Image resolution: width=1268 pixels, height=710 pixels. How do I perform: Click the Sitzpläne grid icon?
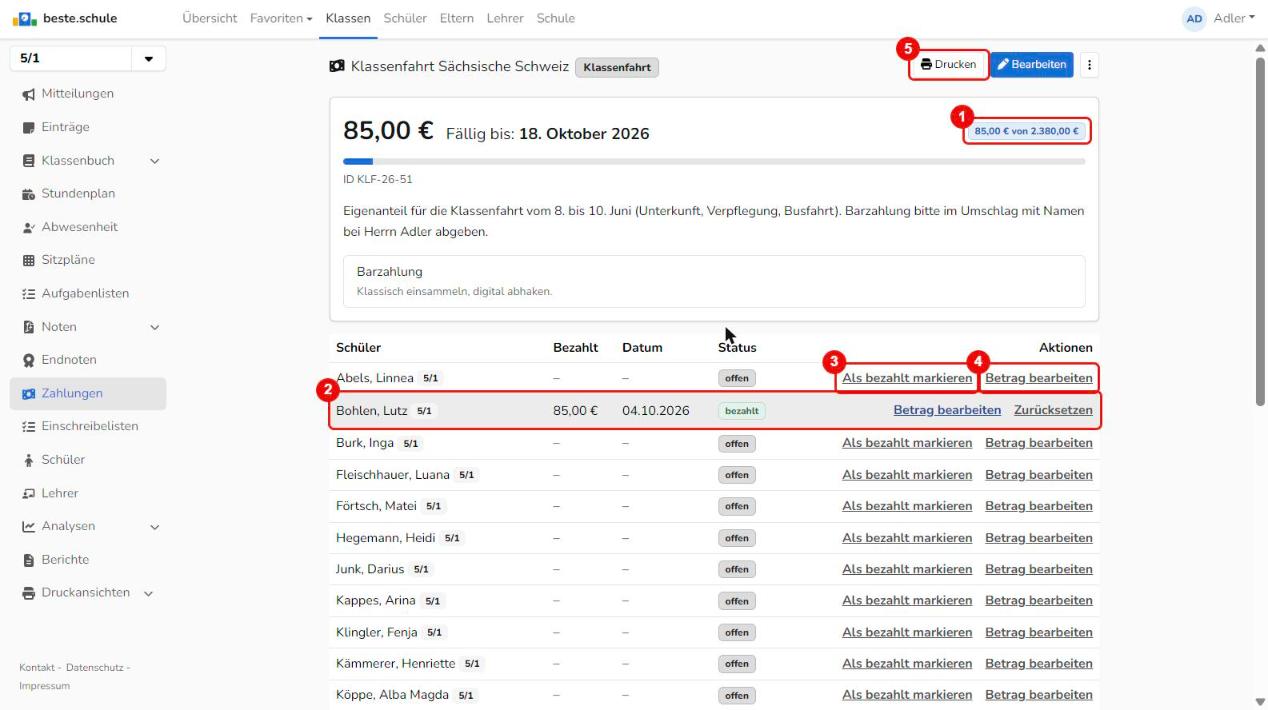tap(27, 260)
